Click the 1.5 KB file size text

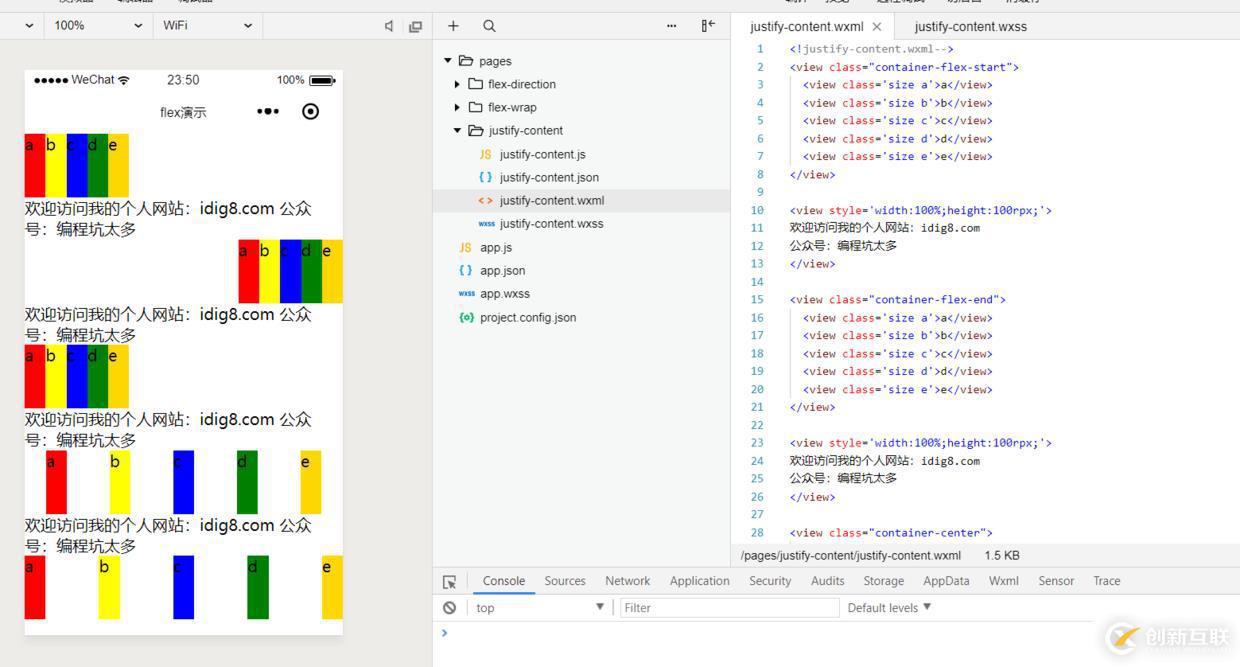point(1002,556)
